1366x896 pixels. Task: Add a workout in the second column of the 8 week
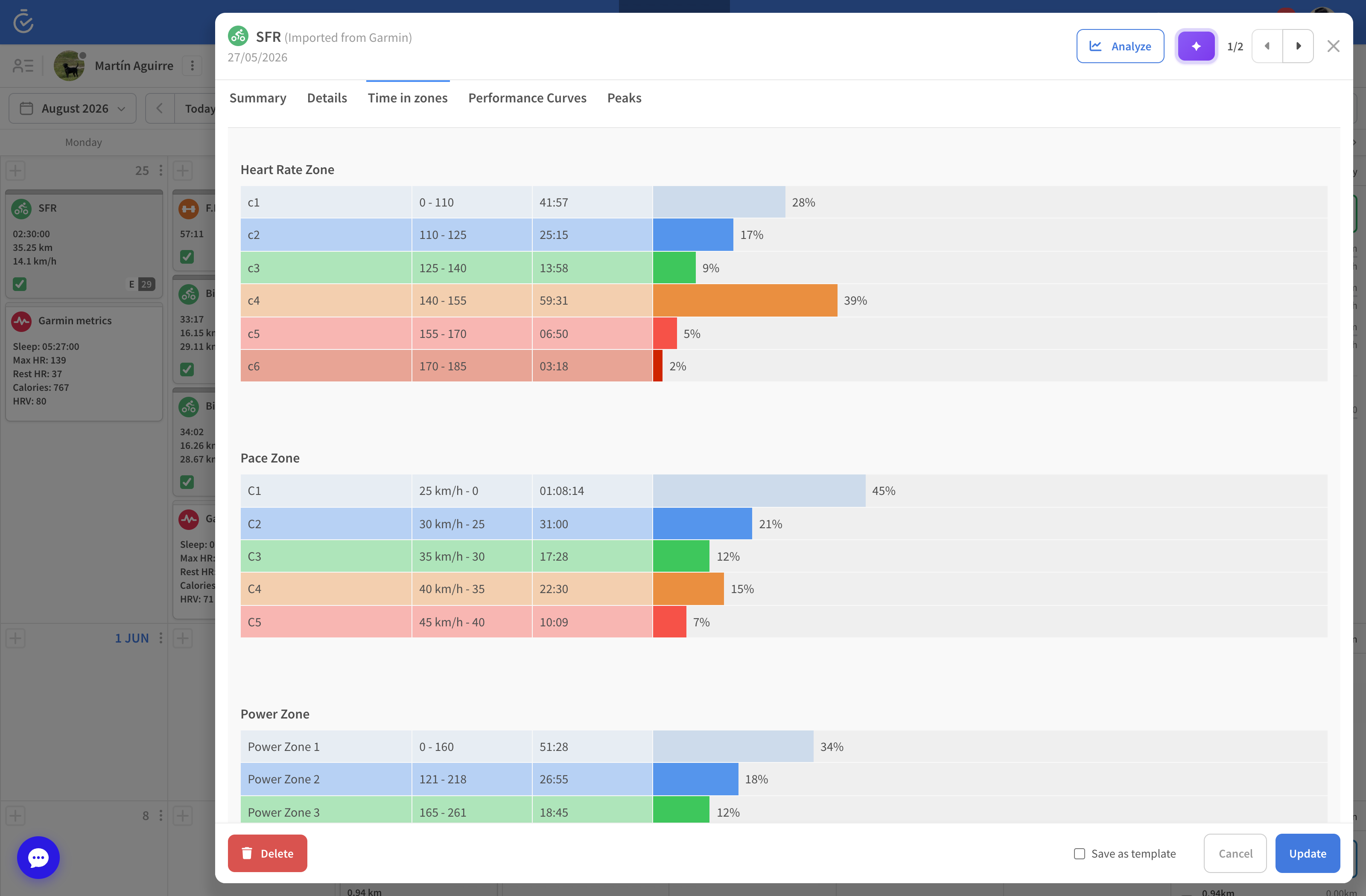pyautogui.click(x=183, y=816)
